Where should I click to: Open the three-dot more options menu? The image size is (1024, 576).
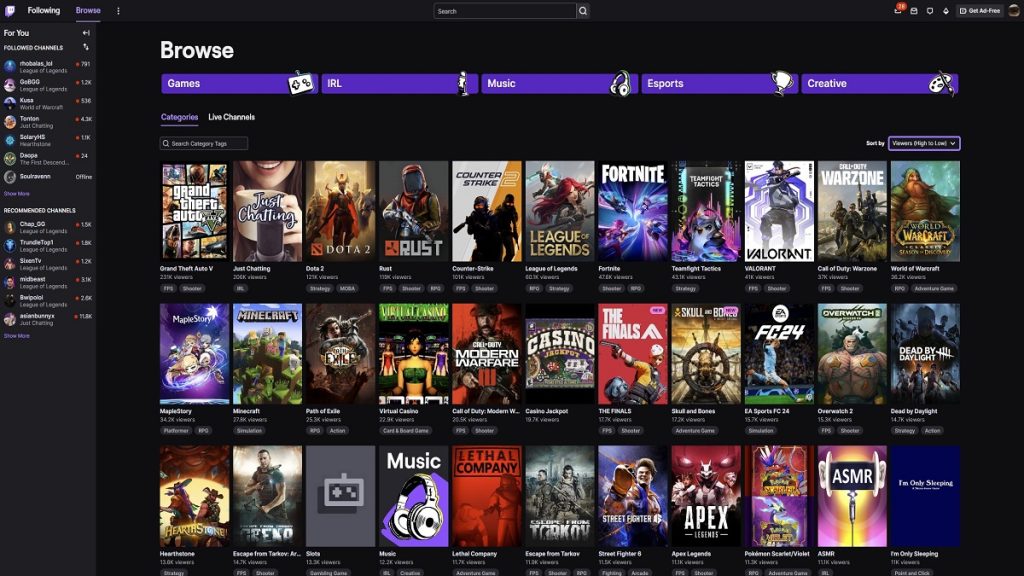coord(117,10)
